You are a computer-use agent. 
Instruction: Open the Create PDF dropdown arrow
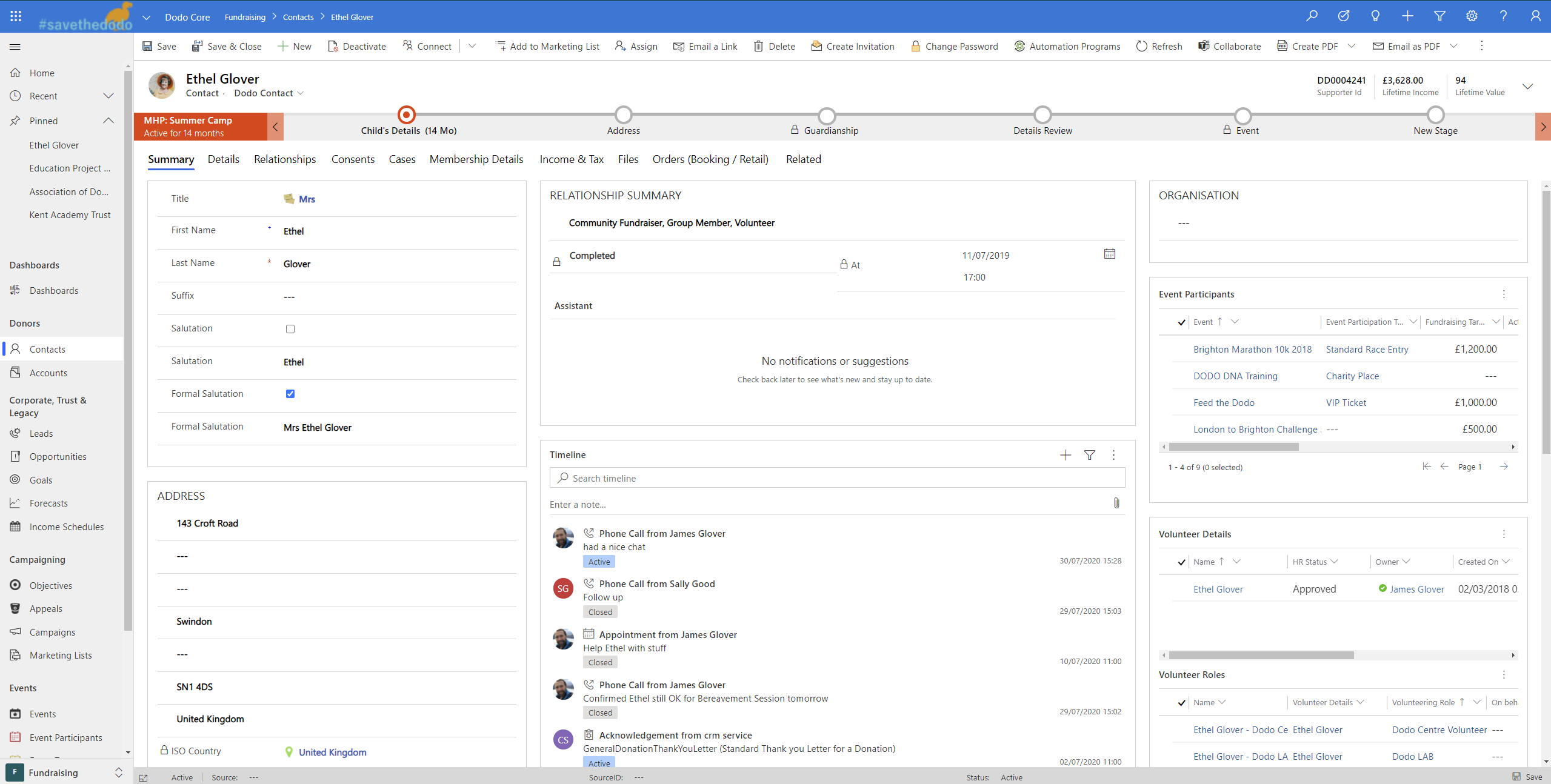(1351, 46)
